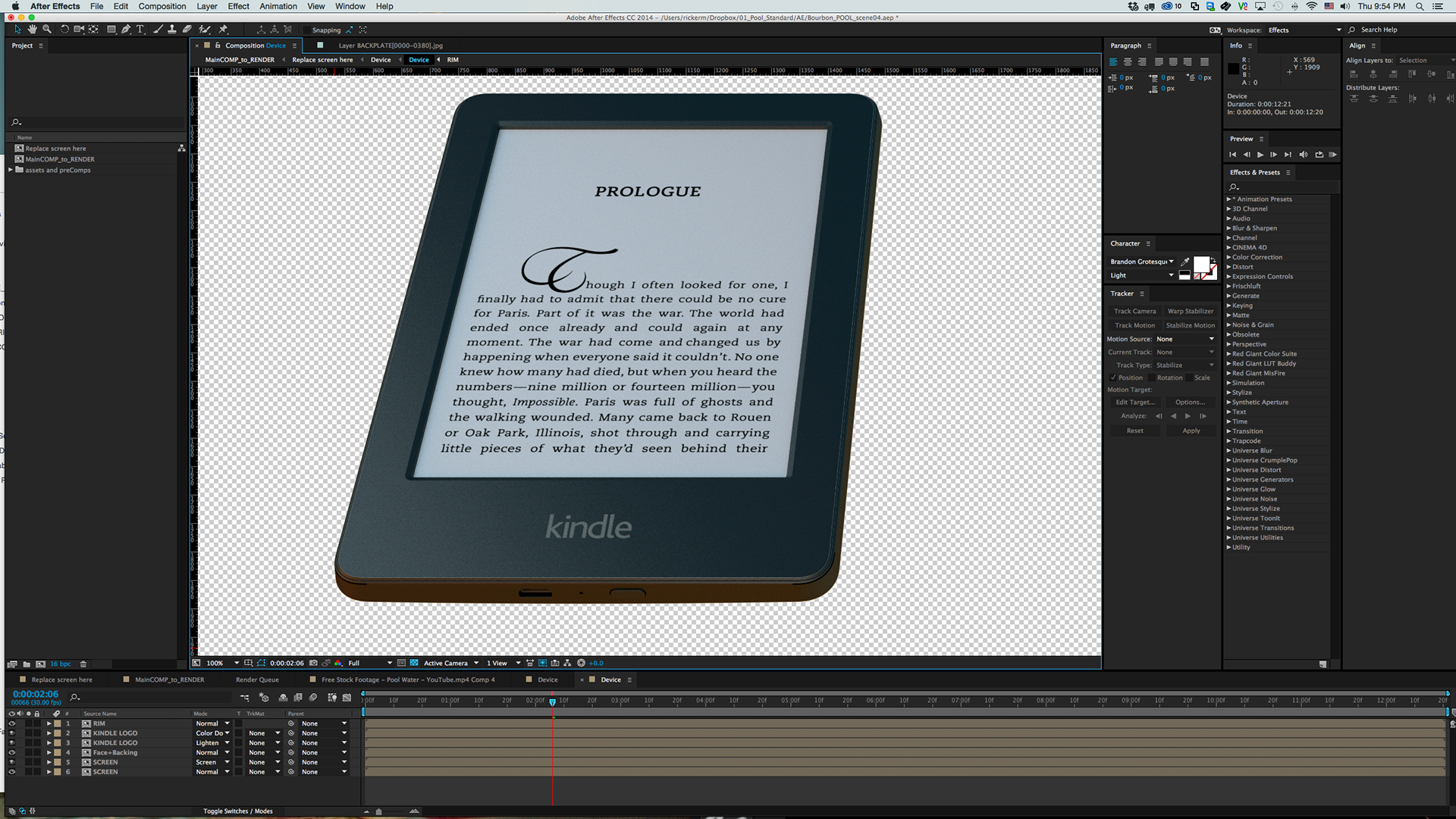Select the Rectangle shape tool
The width and height of the screenshot is (1456, 819).
click(x=111, y=30)
